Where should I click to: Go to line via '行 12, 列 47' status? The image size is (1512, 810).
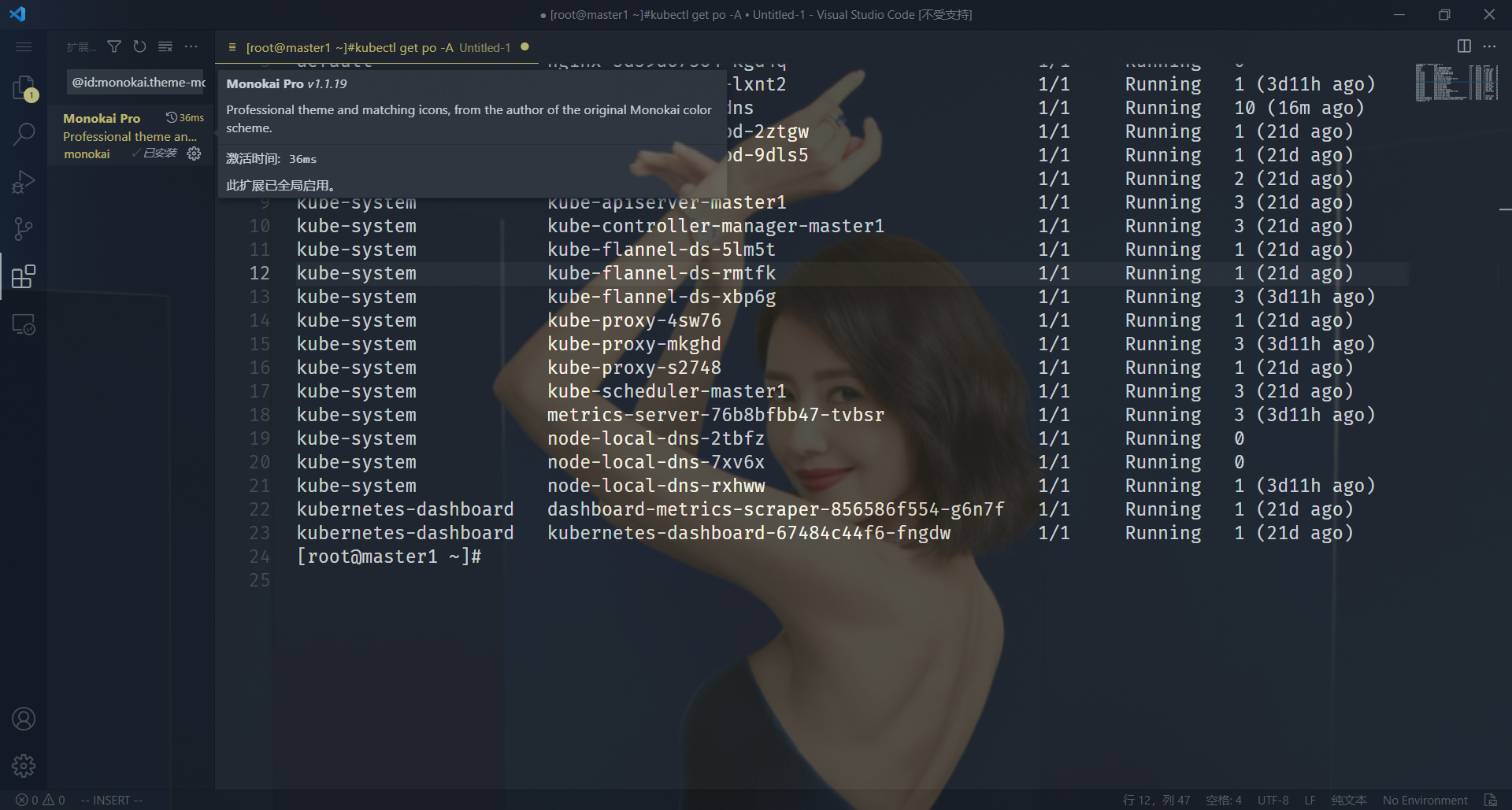1156,801
